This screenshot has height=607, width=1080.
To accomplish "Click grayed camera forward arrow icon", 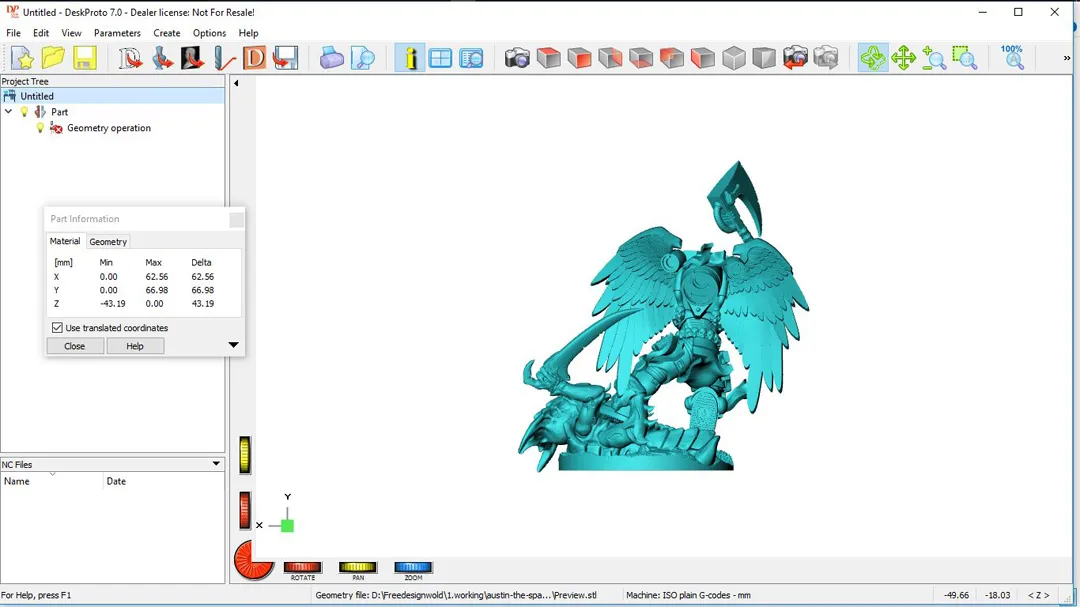I will 826,58.
